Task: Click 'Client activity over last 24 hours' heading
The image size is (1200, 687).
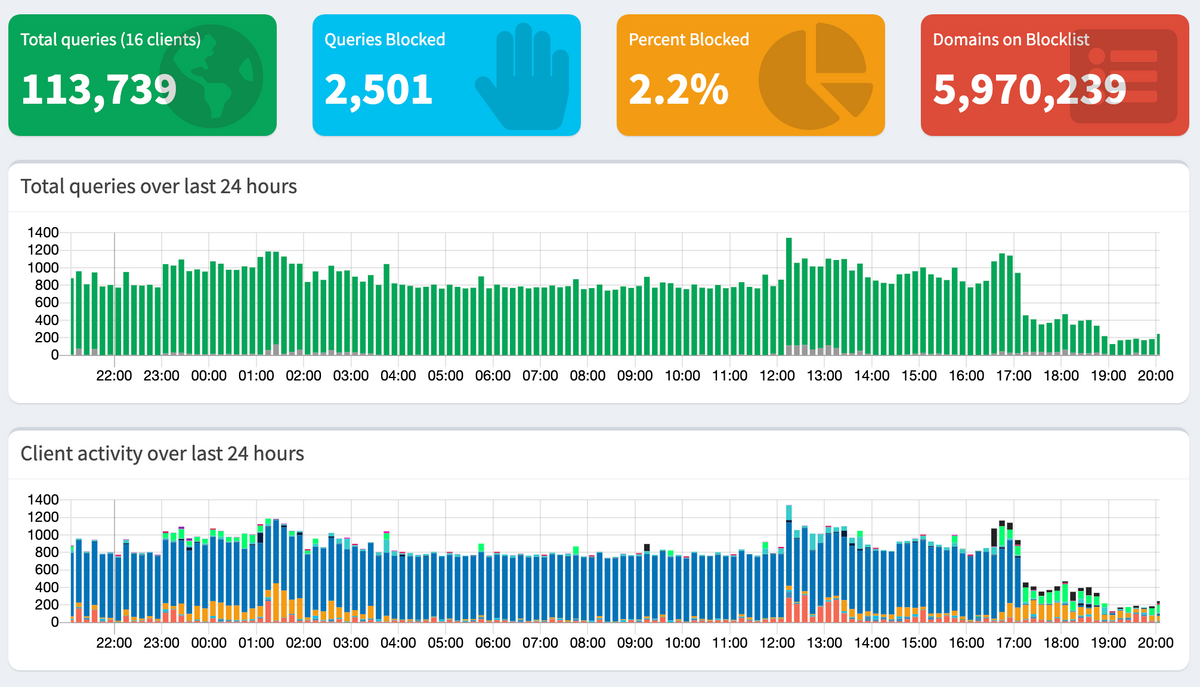Action: [162, 453]
